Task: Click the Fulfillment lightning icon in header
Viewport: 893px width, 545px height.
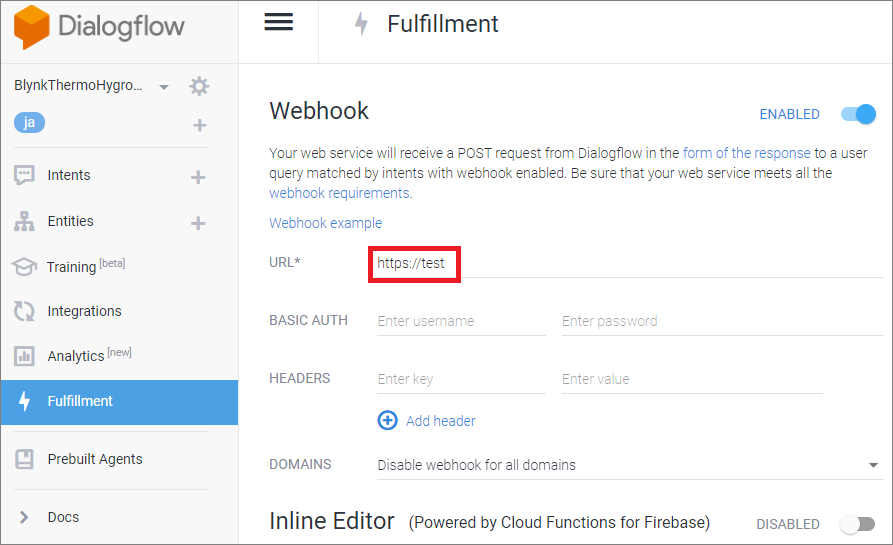Action: pyautogui.click(x=361, y=24)
